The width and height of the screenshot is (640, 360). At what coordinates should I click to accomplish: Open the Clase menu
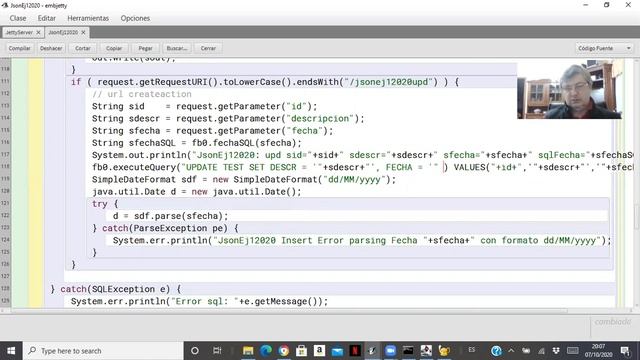18,18
